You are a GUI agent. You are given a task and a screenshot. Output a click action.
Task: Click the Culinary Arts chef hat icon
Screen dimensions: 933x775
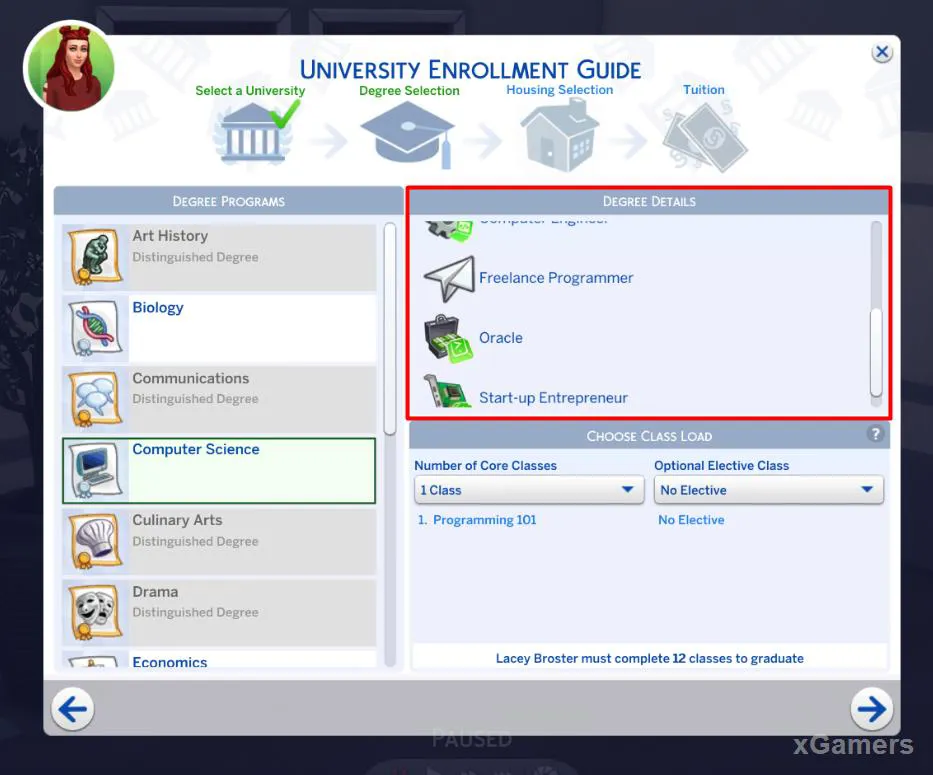pos(95,541)
